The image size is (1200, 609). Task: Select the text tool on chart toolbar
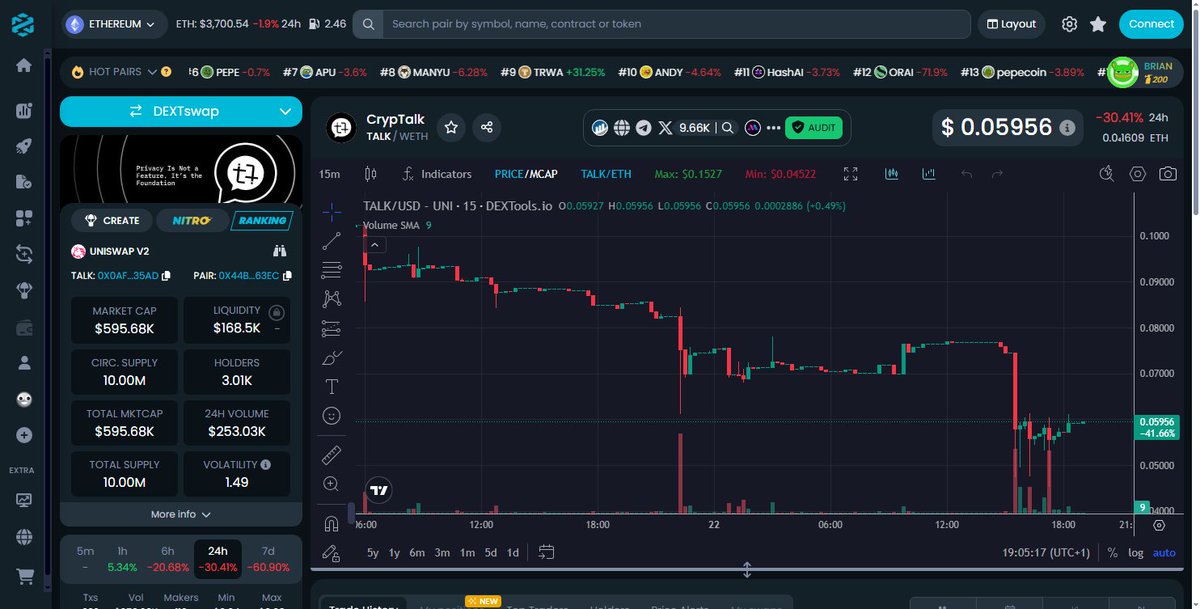pos(331,386)
